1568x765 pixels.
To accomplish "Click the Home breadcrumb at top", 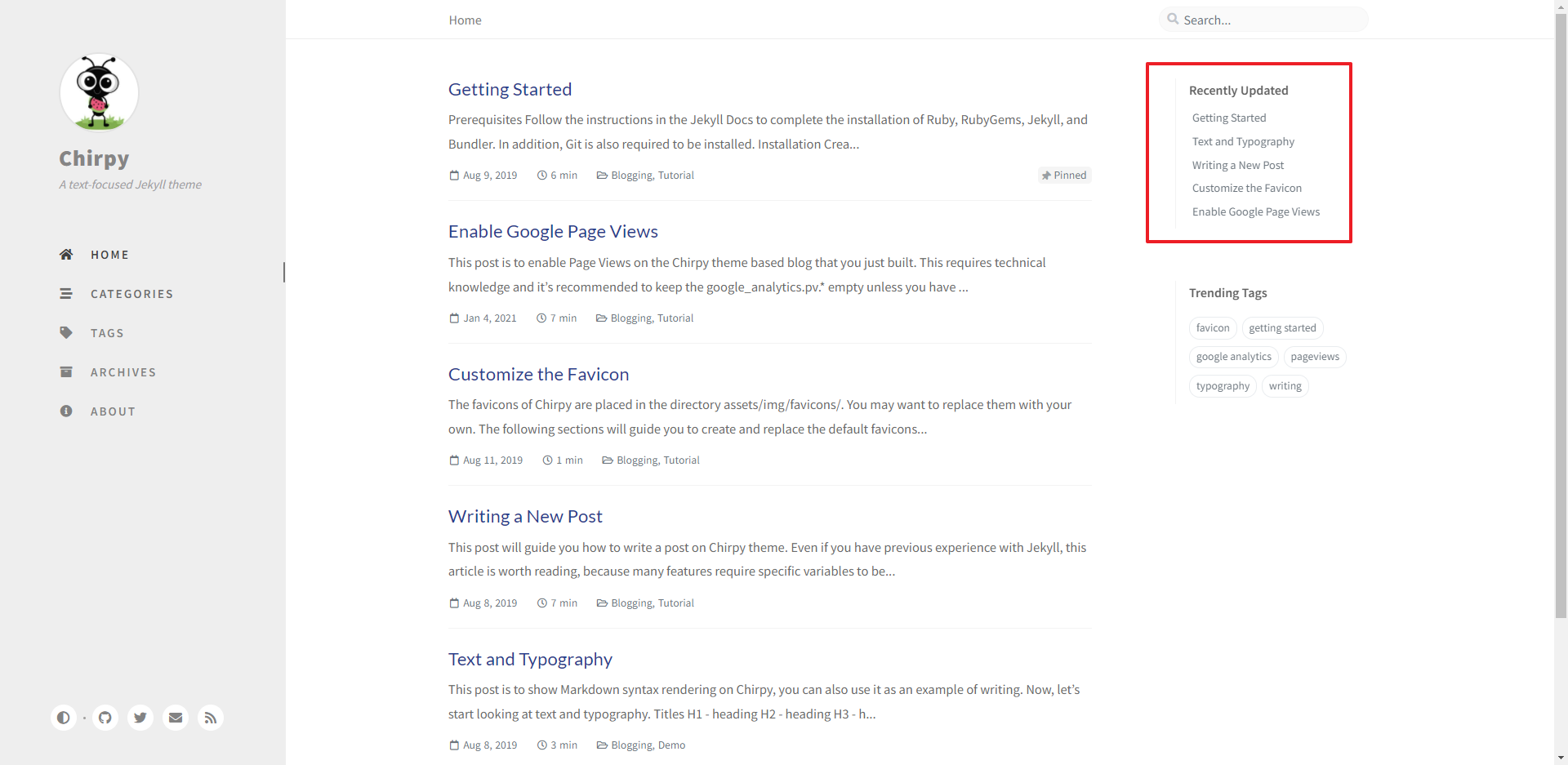I will 465,20.
